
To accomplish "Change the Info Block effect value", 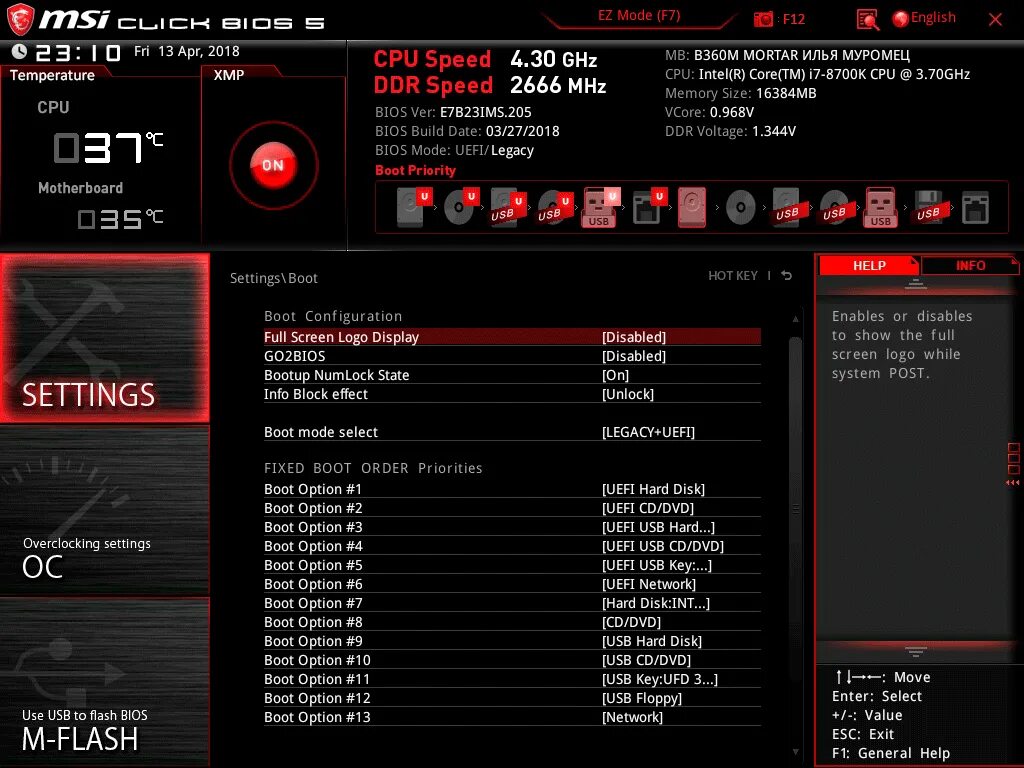I will (x=628, y=394).
